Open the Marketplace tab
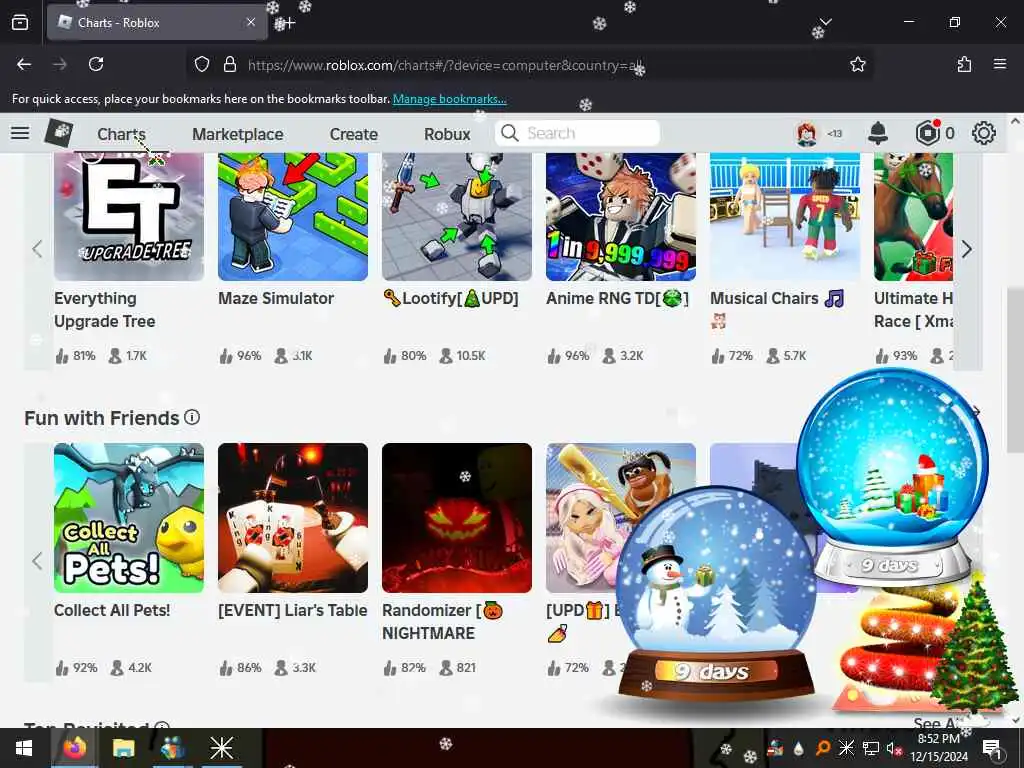This screenshot has width=1024, height=768. (238, 134)
